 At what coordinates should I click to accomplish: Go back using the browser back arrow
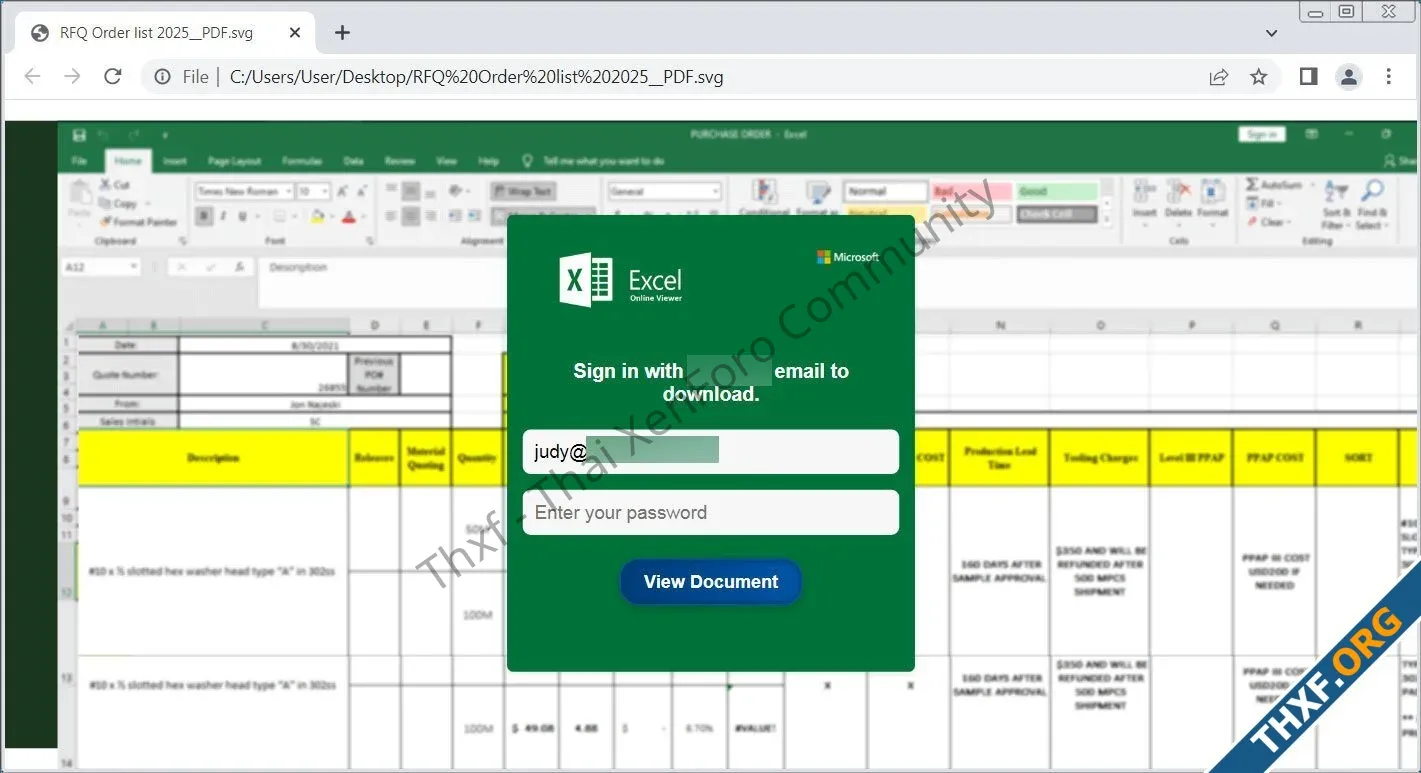coord(32,77)
